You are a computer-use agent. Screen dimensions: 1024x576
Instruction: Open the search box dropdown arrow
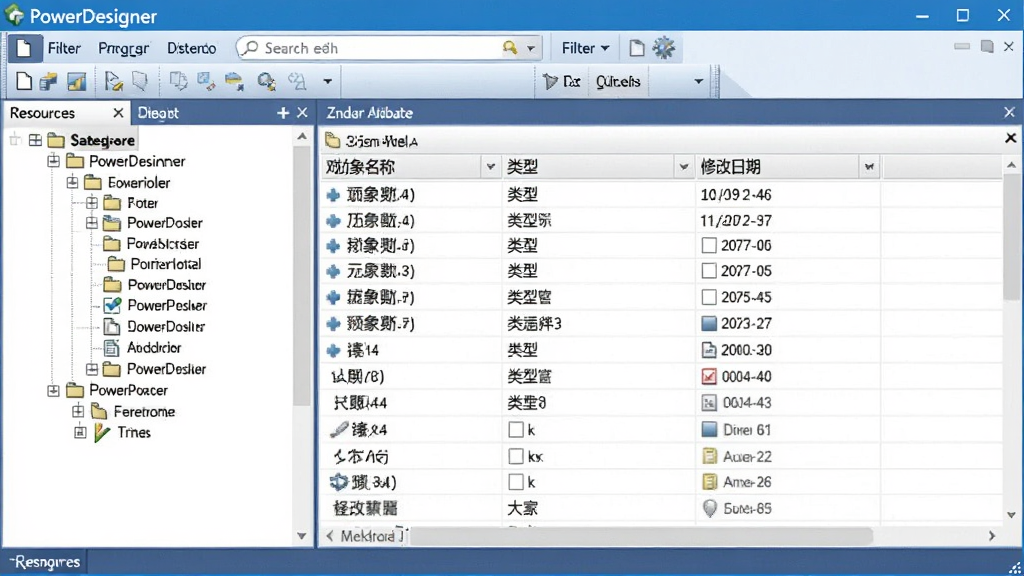(531, 48)
